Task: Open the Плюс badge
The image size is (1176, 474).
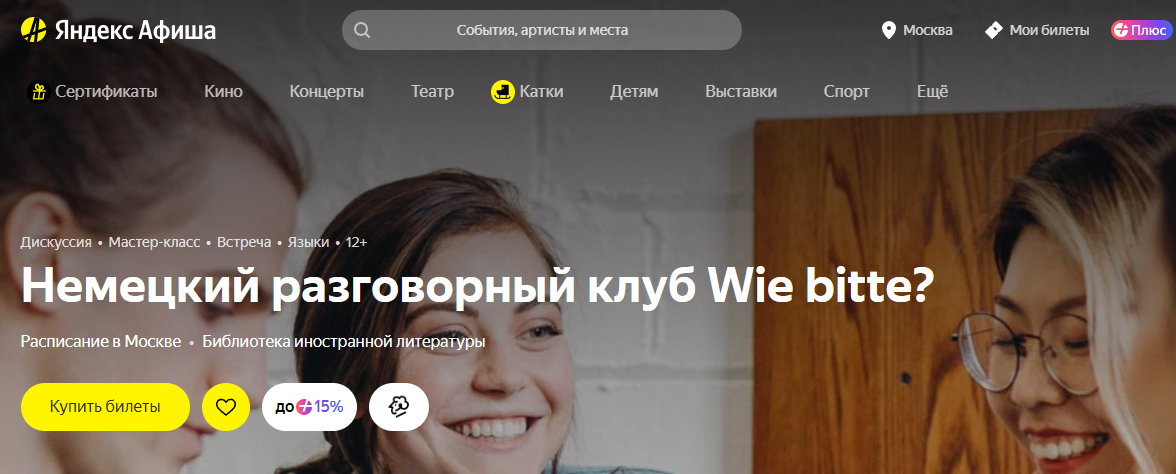Action: click(1140, 30)
